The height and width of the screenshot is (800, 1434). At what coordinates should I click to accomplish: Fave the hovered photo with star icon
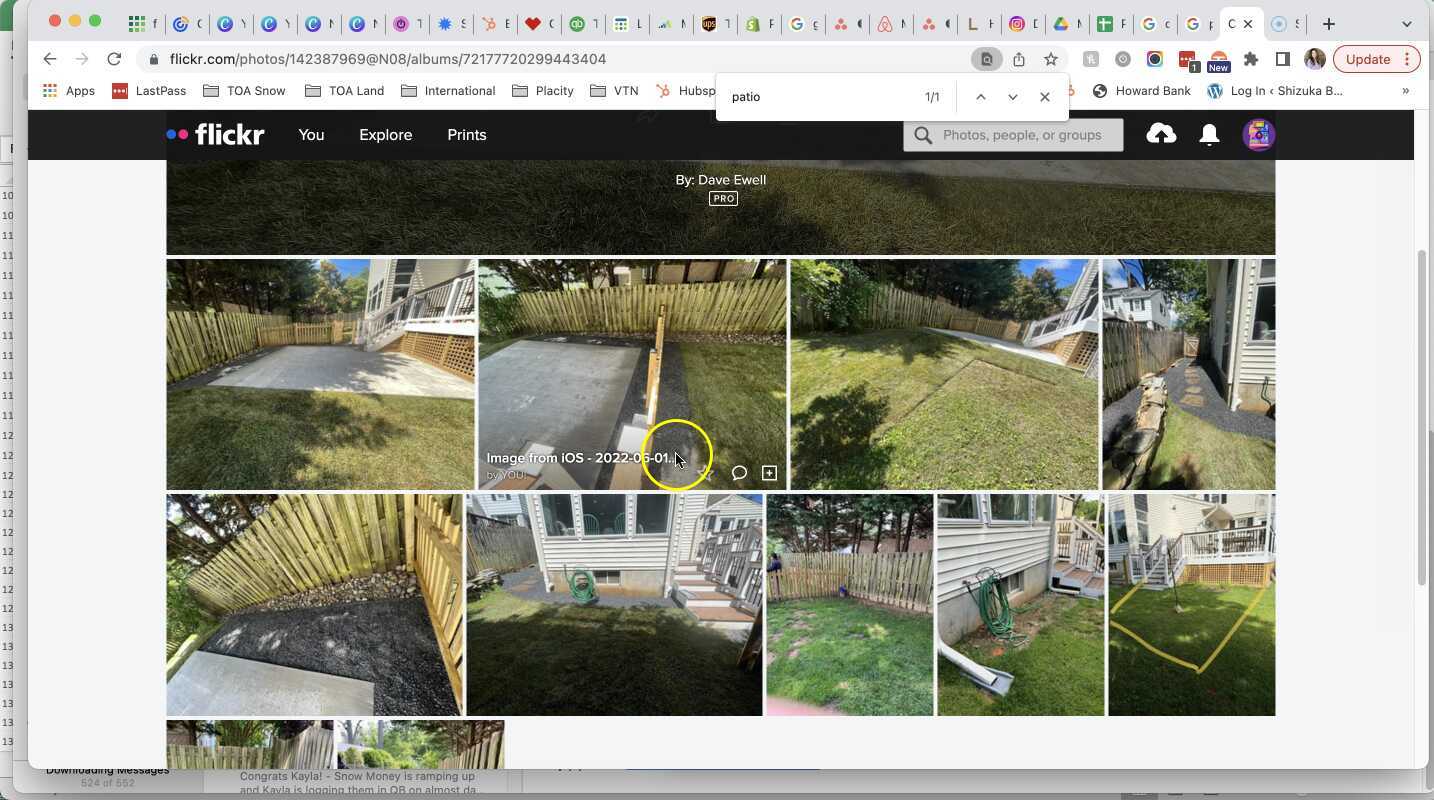pyautogui.click(x=708, y=473)
